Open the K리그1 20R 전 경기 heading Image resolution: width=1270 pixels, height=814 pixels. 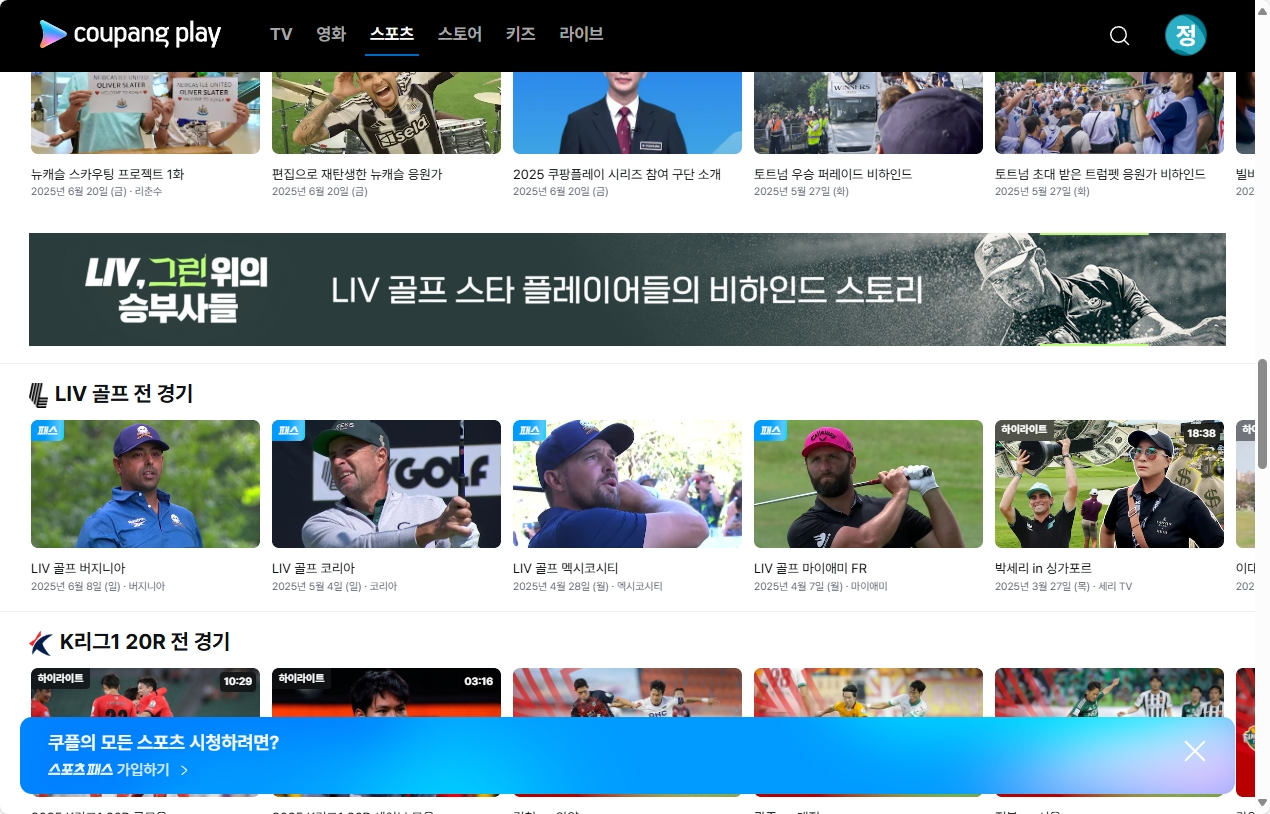[x=145, y=641]
